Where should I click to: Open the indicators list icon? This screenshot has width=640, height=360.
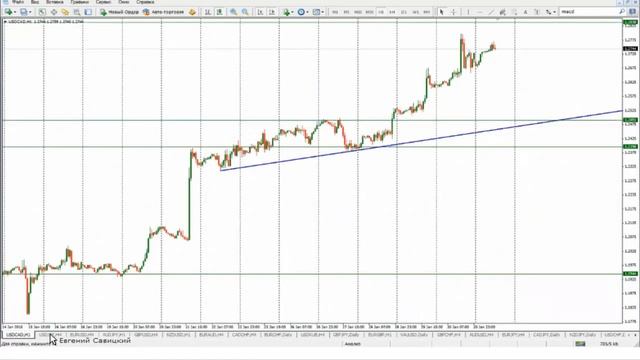[287, 12]
